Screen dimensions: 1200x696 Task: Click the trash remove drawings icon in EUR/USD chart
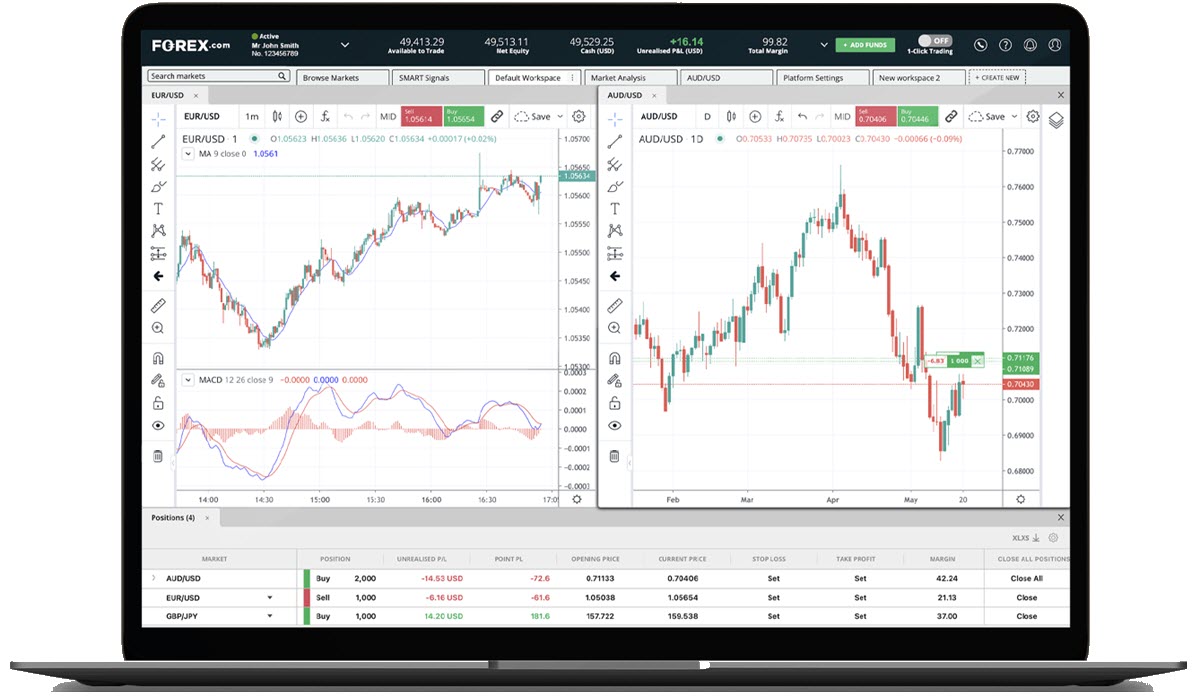point(158,456)
